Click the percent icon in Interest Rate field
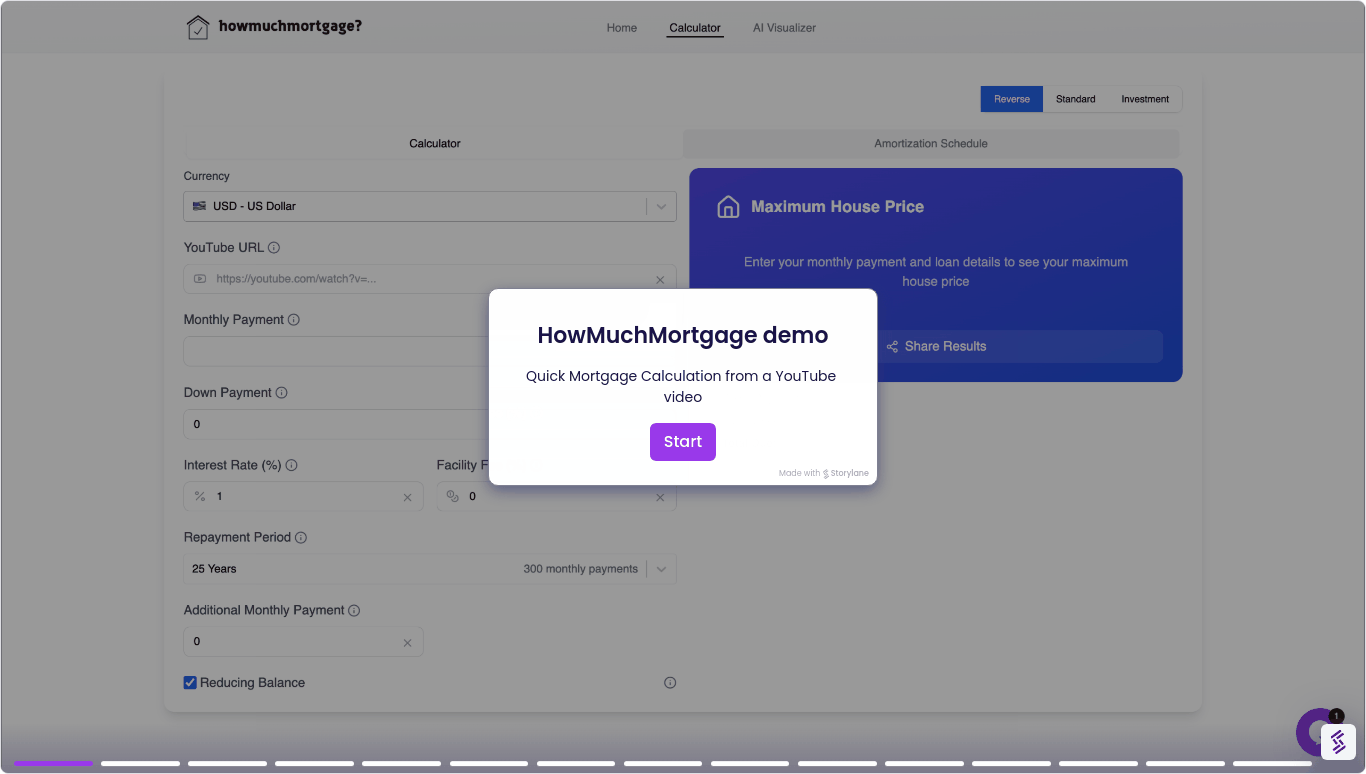The width and height of the screenshot is (1366, 774). 200,496
